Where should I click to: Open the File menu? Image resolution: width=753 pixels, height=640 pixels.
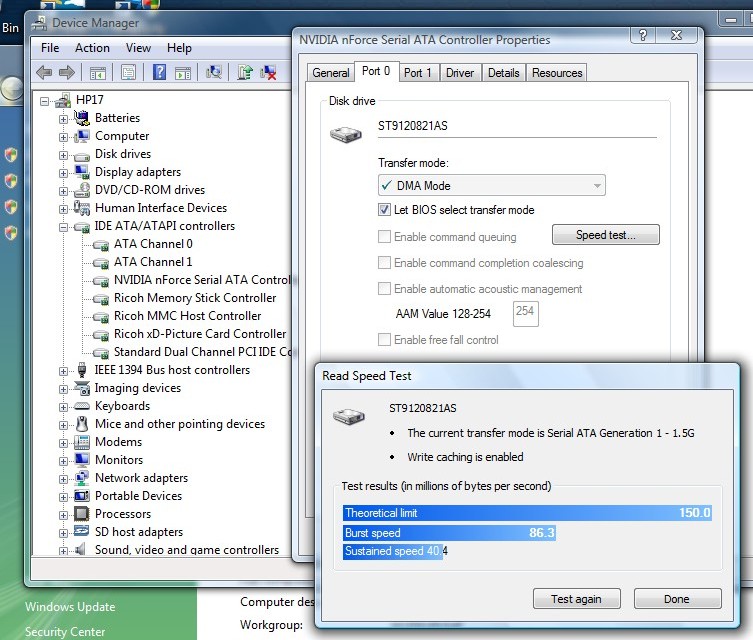(x=50, y=48)
